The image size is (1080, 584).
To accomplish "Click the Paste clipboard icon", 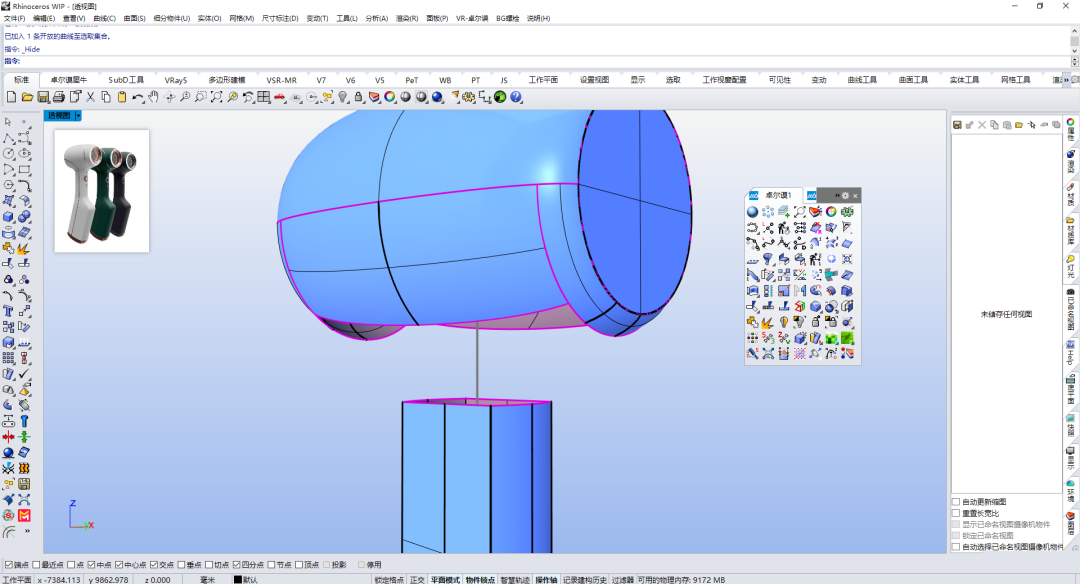I will click(122, 97).
